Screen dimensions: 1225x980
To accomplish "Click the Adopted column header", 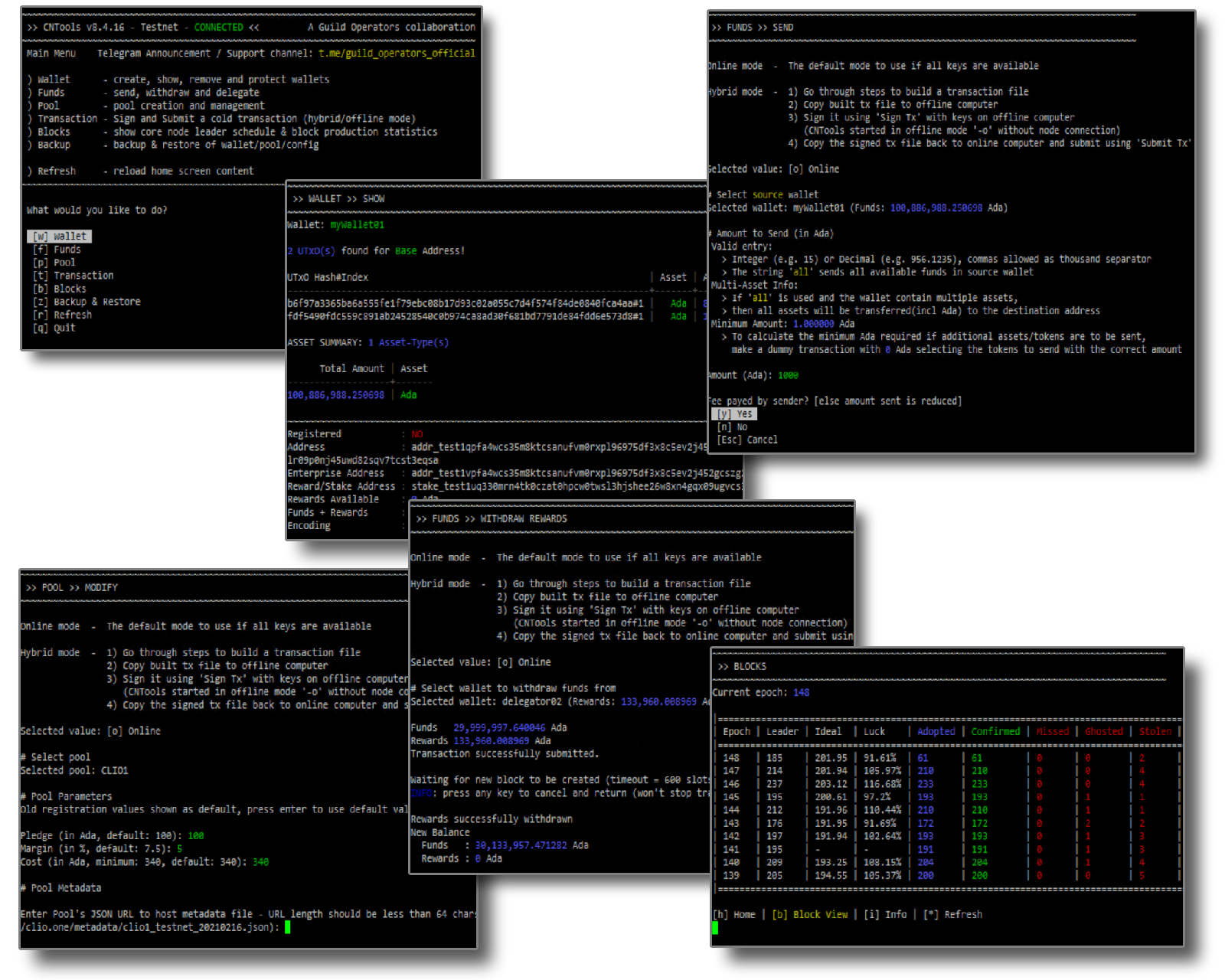I will coord(936,732).
